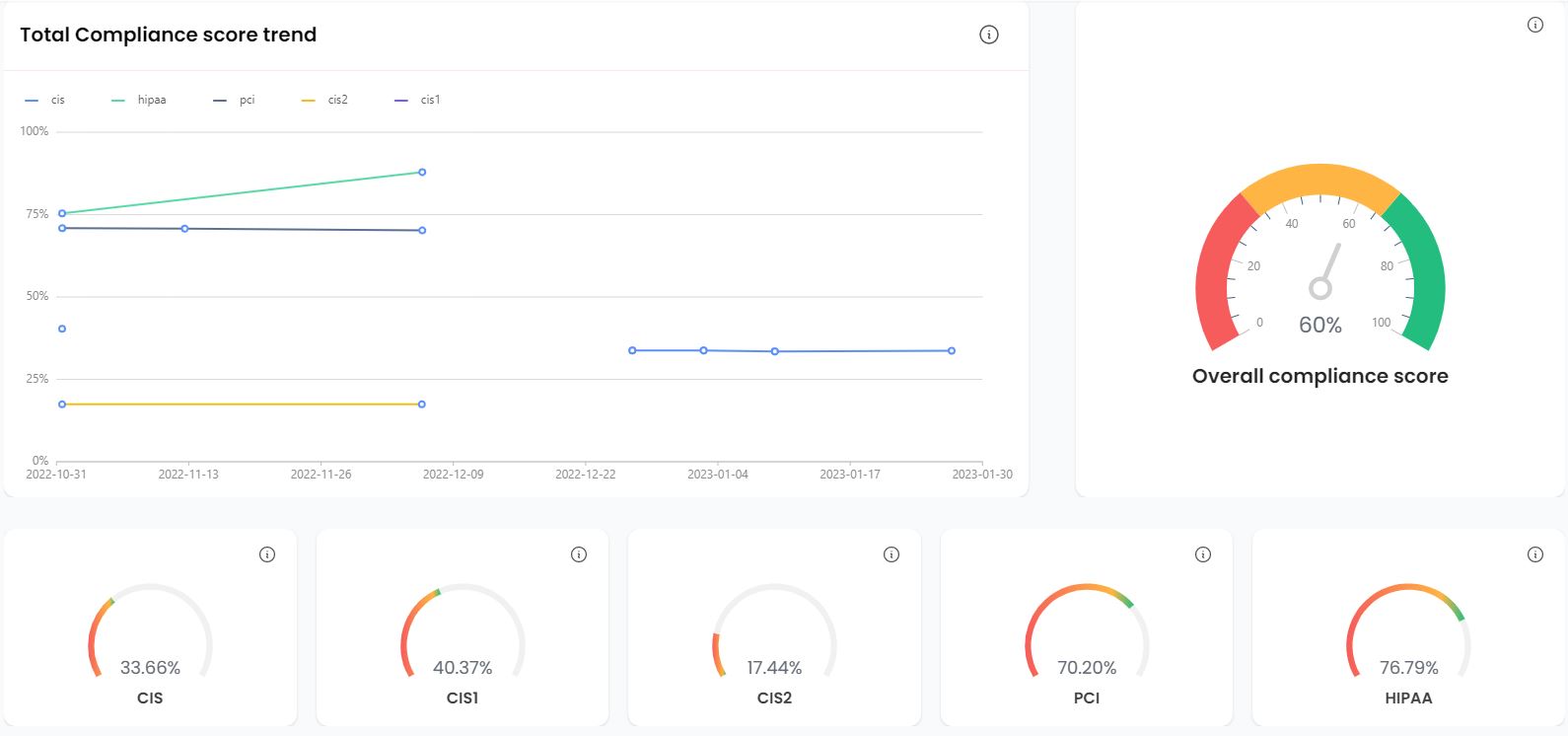The width and height of the screenshot is (1568, 736).
Task: Open info icon on Overall compliance score card
Action: (1534, 25)
